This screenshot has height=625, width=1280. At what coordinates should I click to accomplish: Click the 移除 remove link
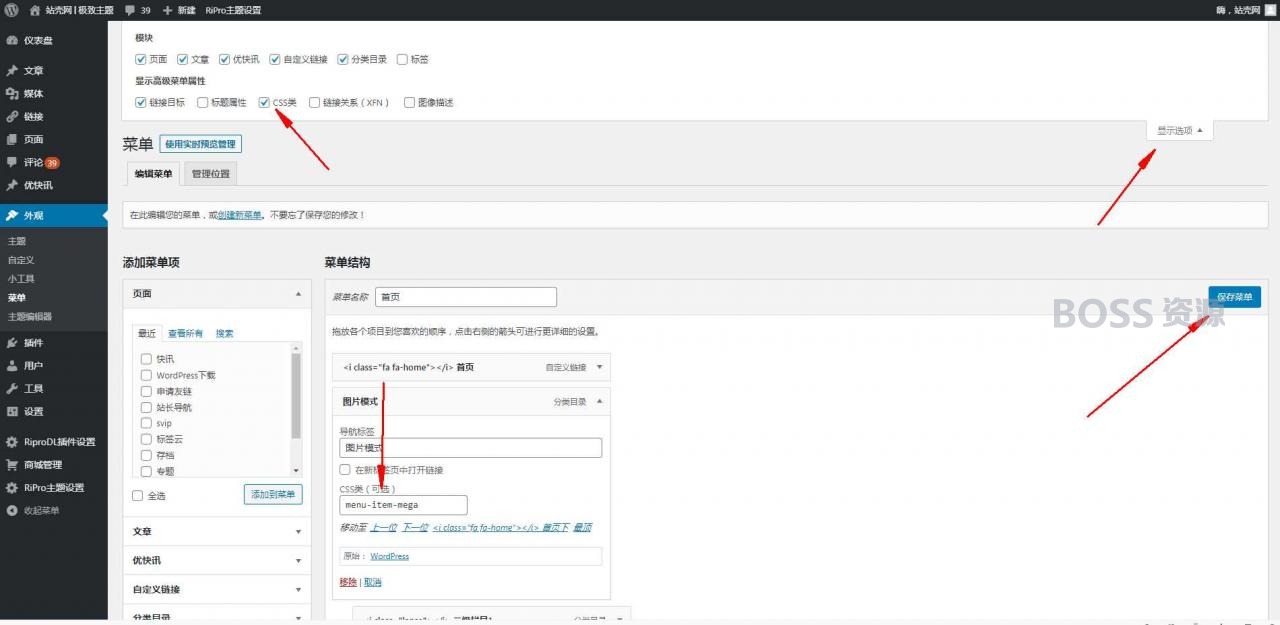click(x=347, y=582)
